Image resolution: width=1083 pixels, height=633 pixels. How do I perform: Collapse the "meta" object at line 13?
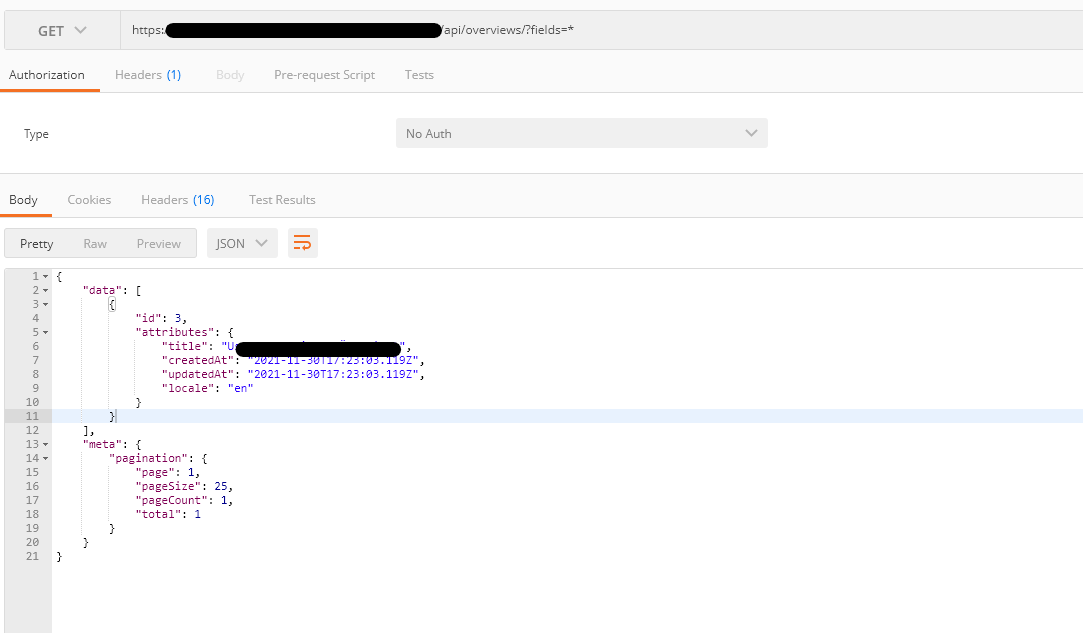(x=46, y=444)
